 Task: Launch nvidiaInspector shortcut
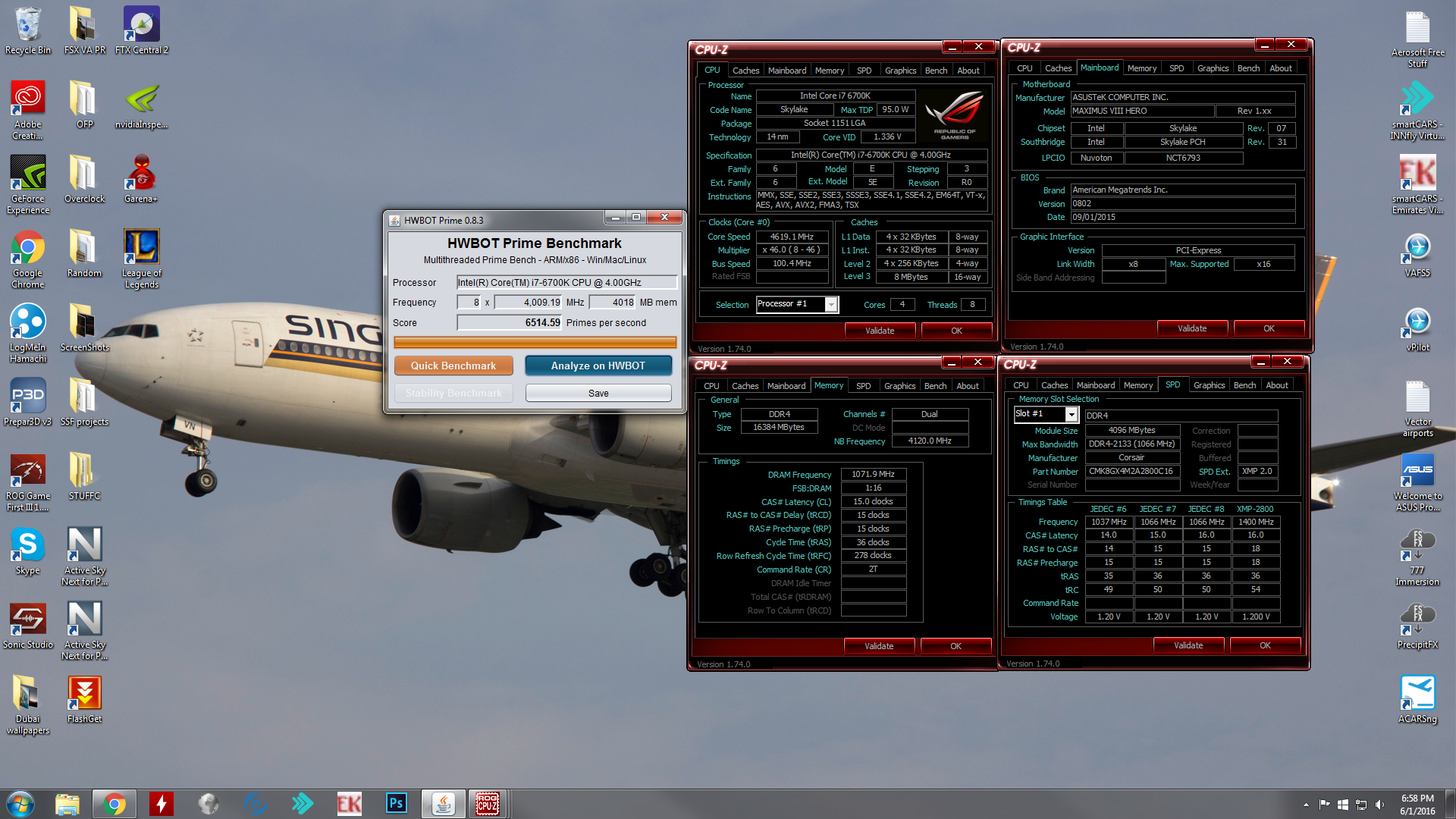pyautogui.click(x=142, y=105)
